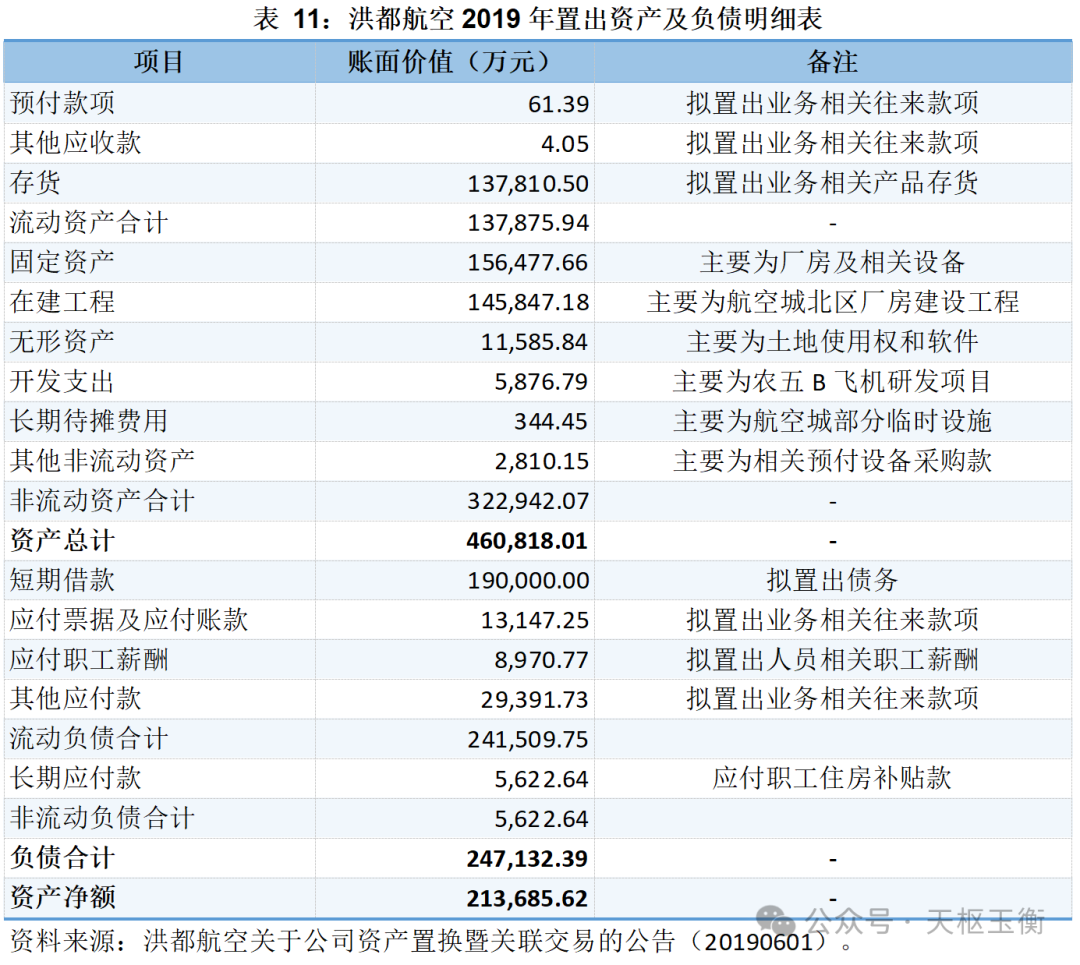
Task: Select the 长期待摊费用 value 344.45
Action: click(551, 421)
